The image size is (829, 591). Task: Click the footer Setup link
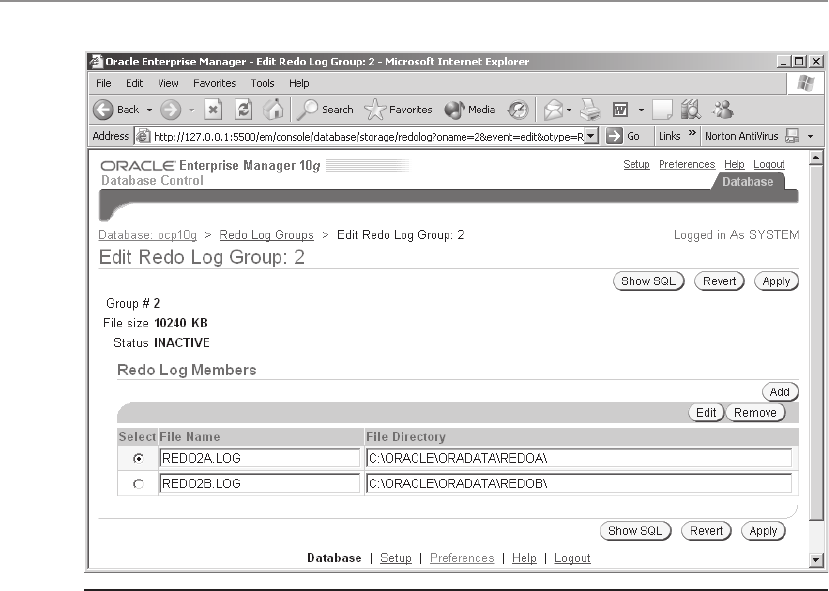pos(395,558)
